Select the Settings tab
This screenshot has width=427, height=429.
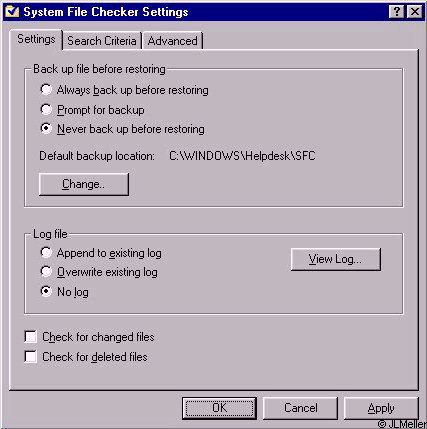[x=36, y=40]
